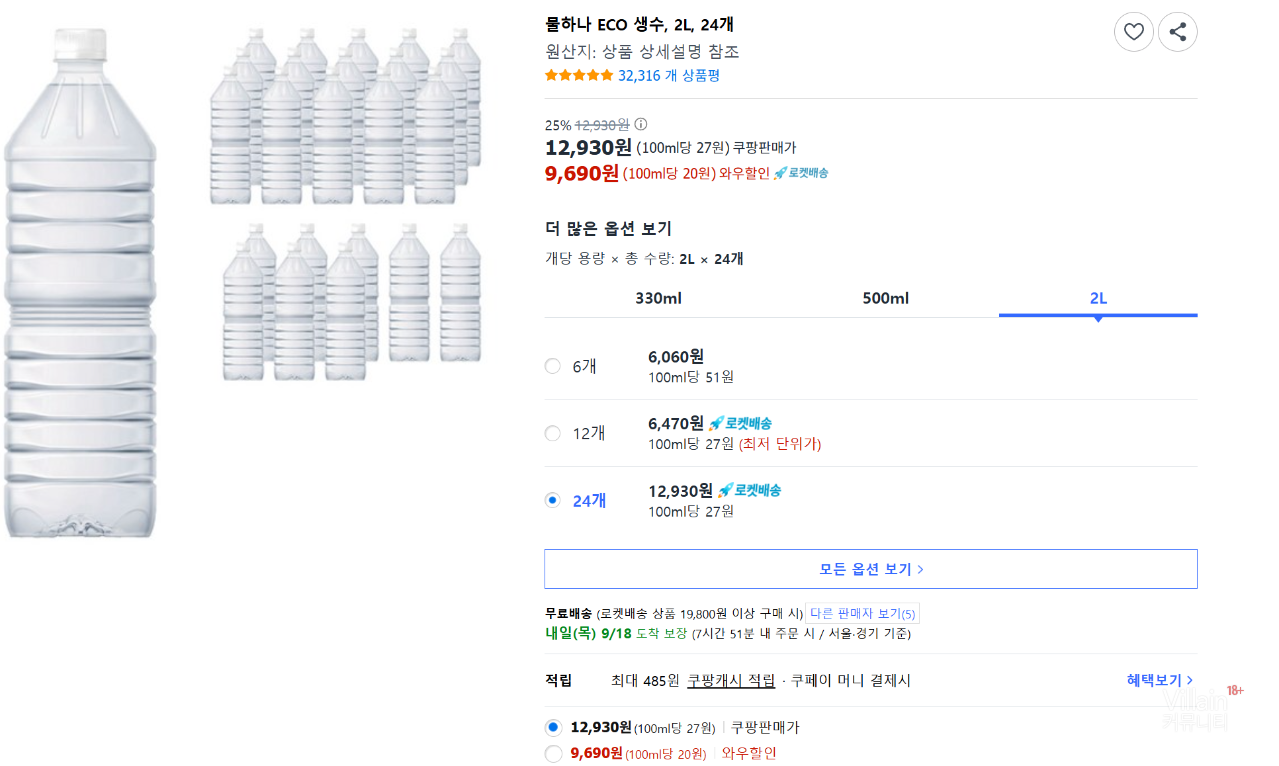
Task: Select the 2L size tab
Action: click(x=1098, y=298)
